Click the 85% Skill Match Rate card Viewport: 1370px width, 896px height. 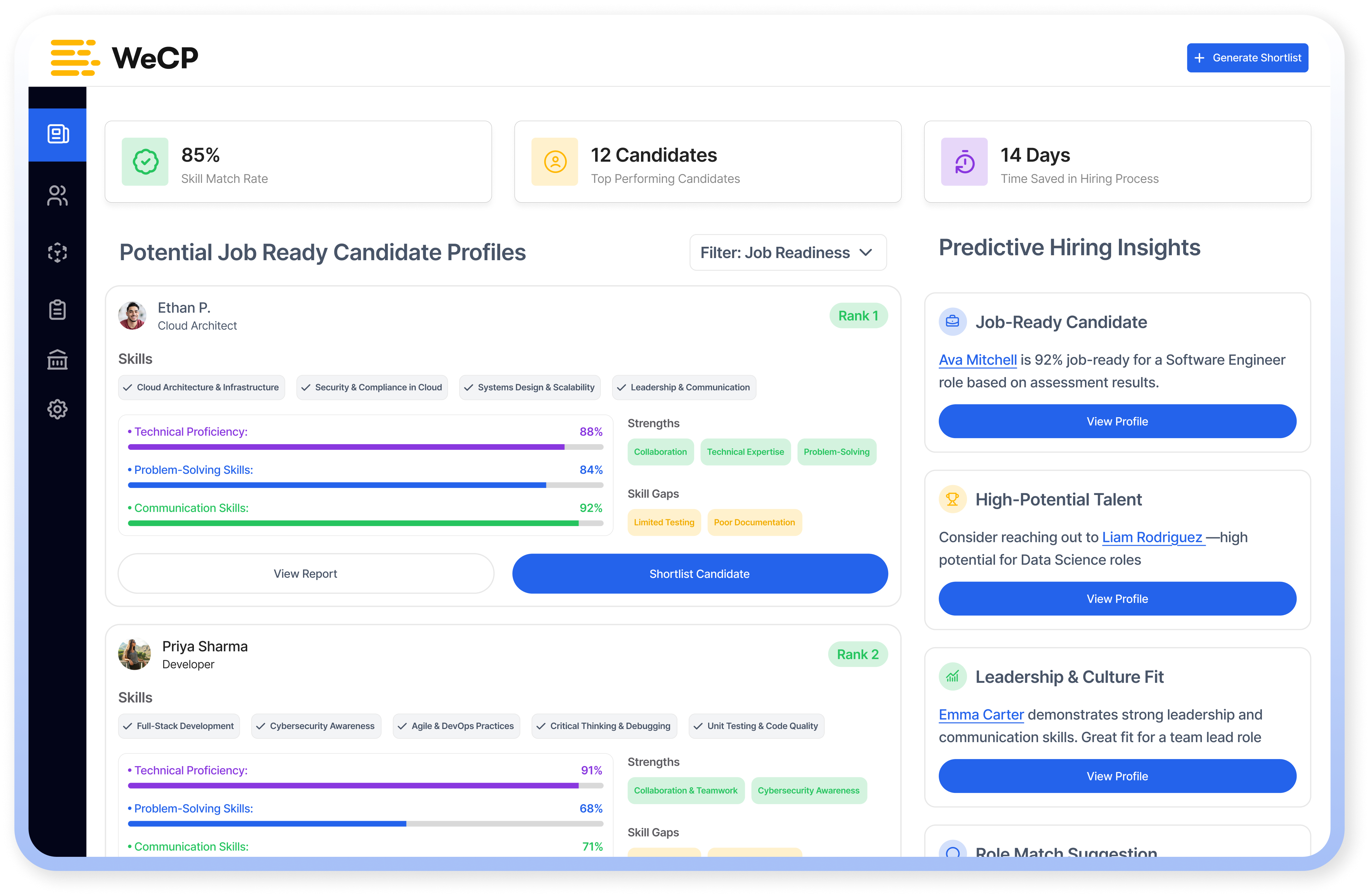(x=298, y=162)
